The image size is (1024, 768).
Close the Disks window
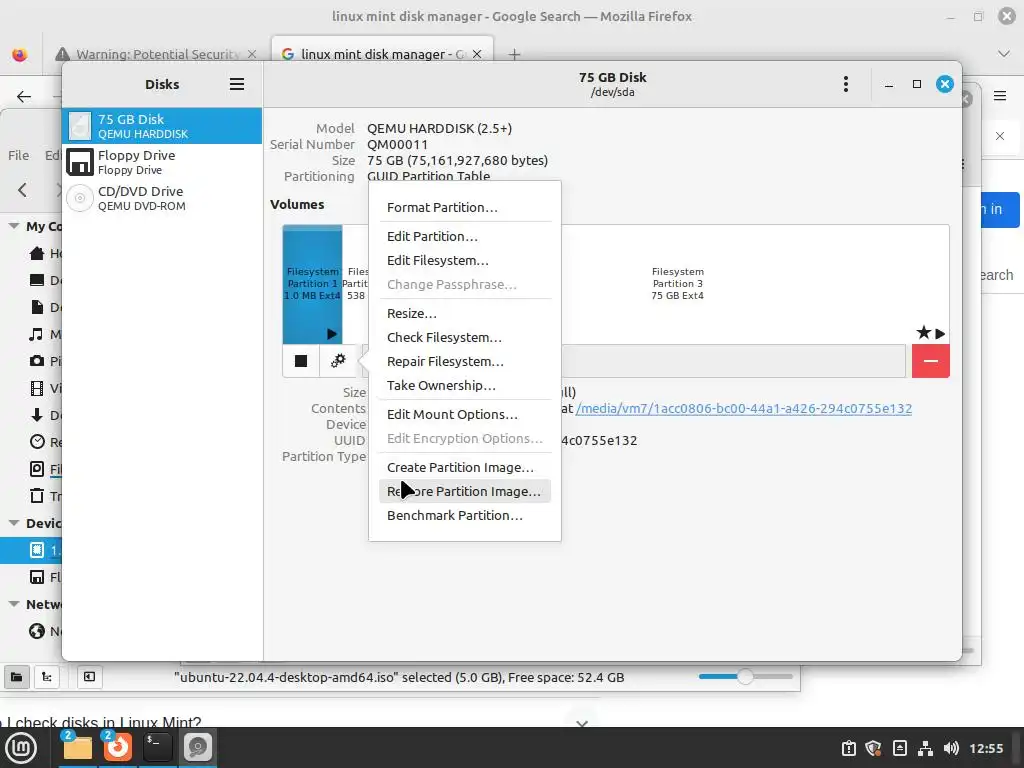(945, 84)
